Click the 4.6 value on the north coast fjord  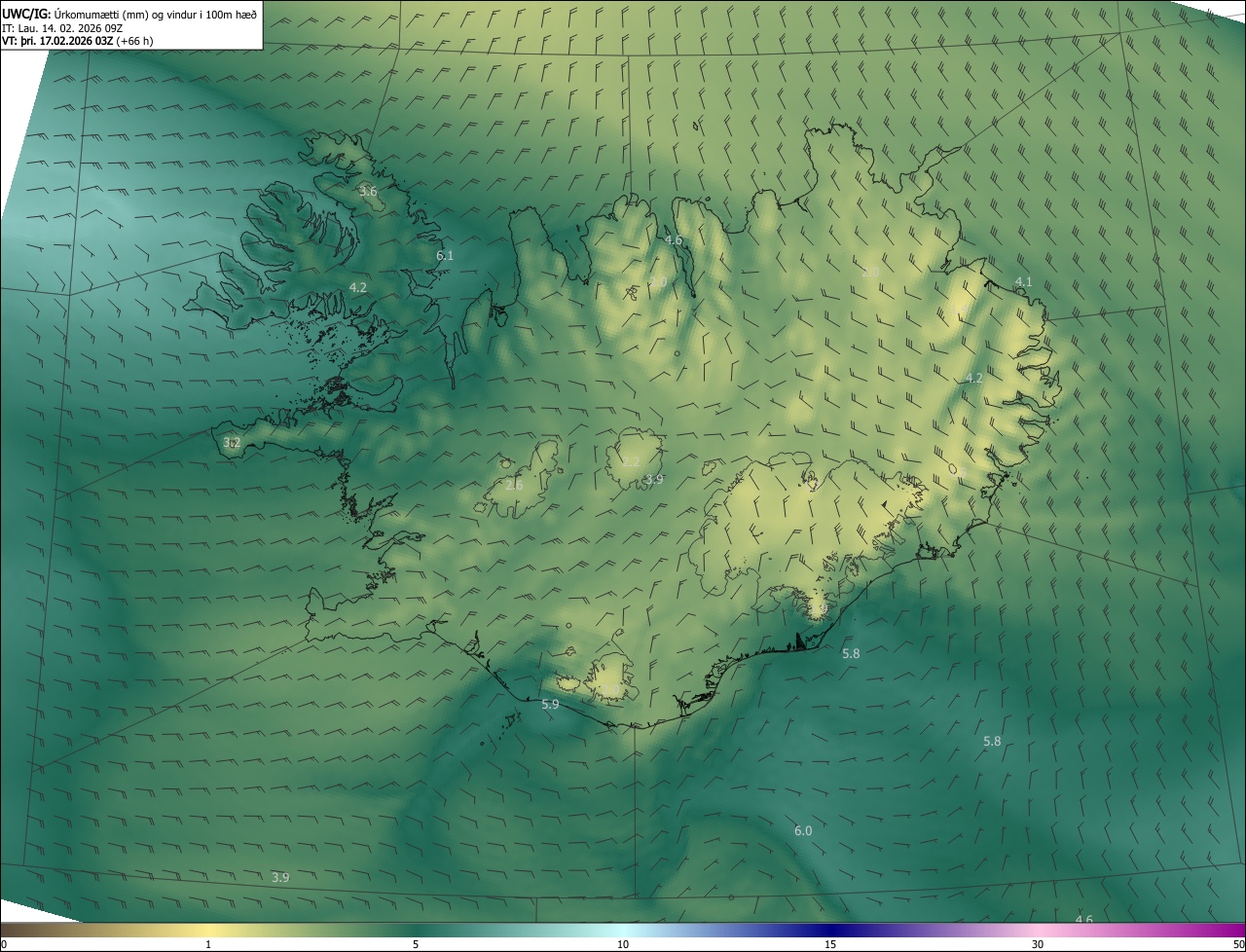pos(674,239)
